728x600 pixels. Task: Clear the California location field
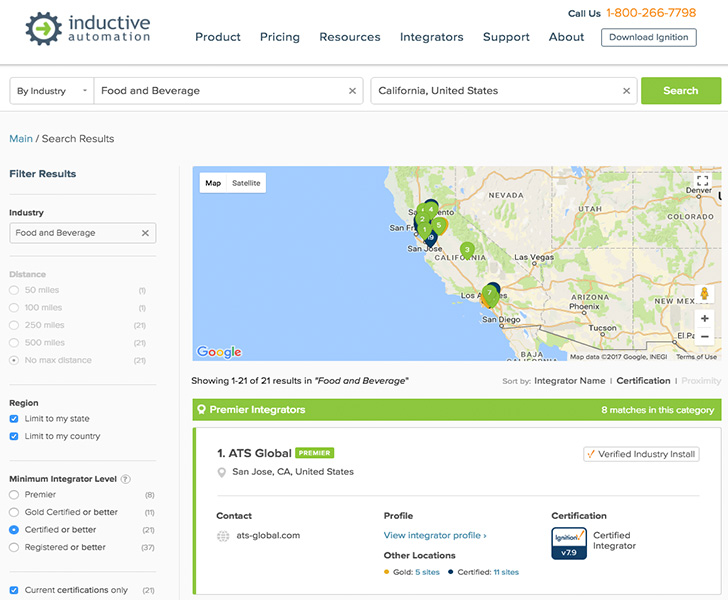click(x=626, y=91)
